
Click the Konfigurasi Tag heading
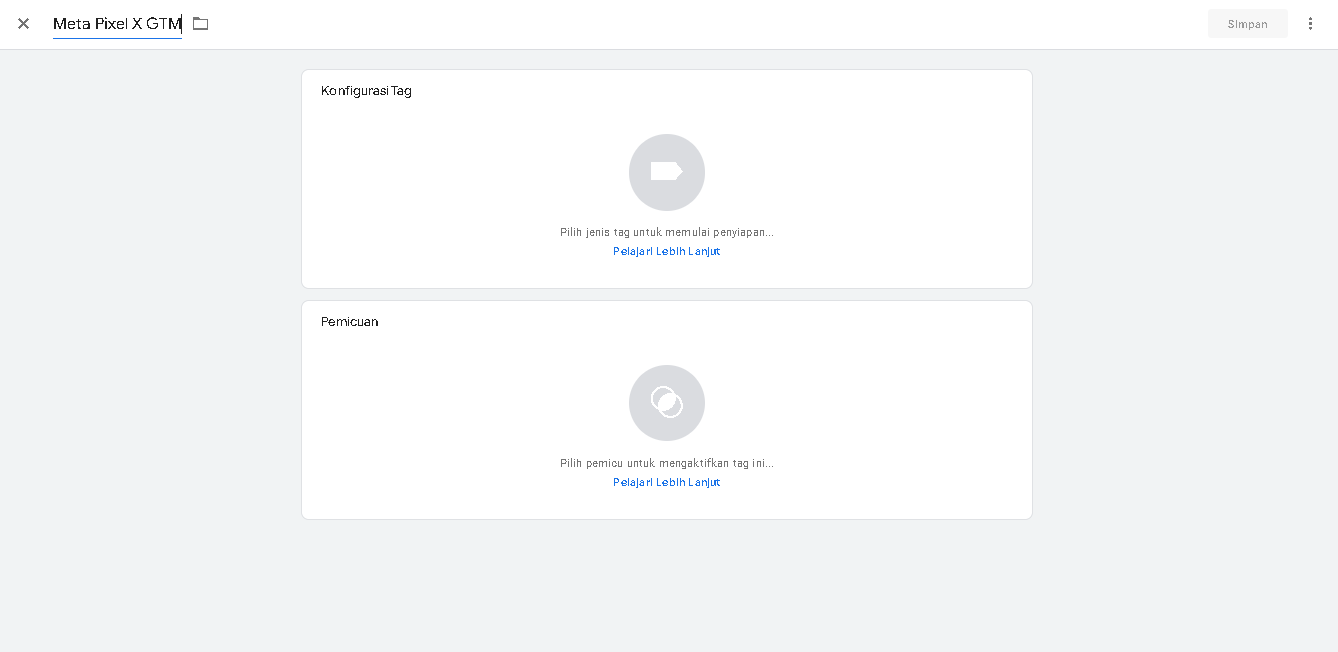coord(366,91)
